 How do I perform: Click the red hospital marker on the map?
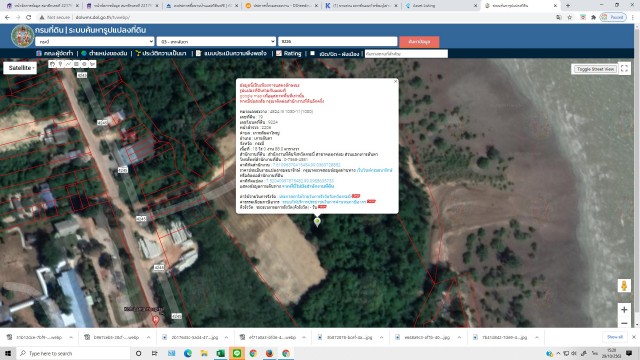coord(156,320)
